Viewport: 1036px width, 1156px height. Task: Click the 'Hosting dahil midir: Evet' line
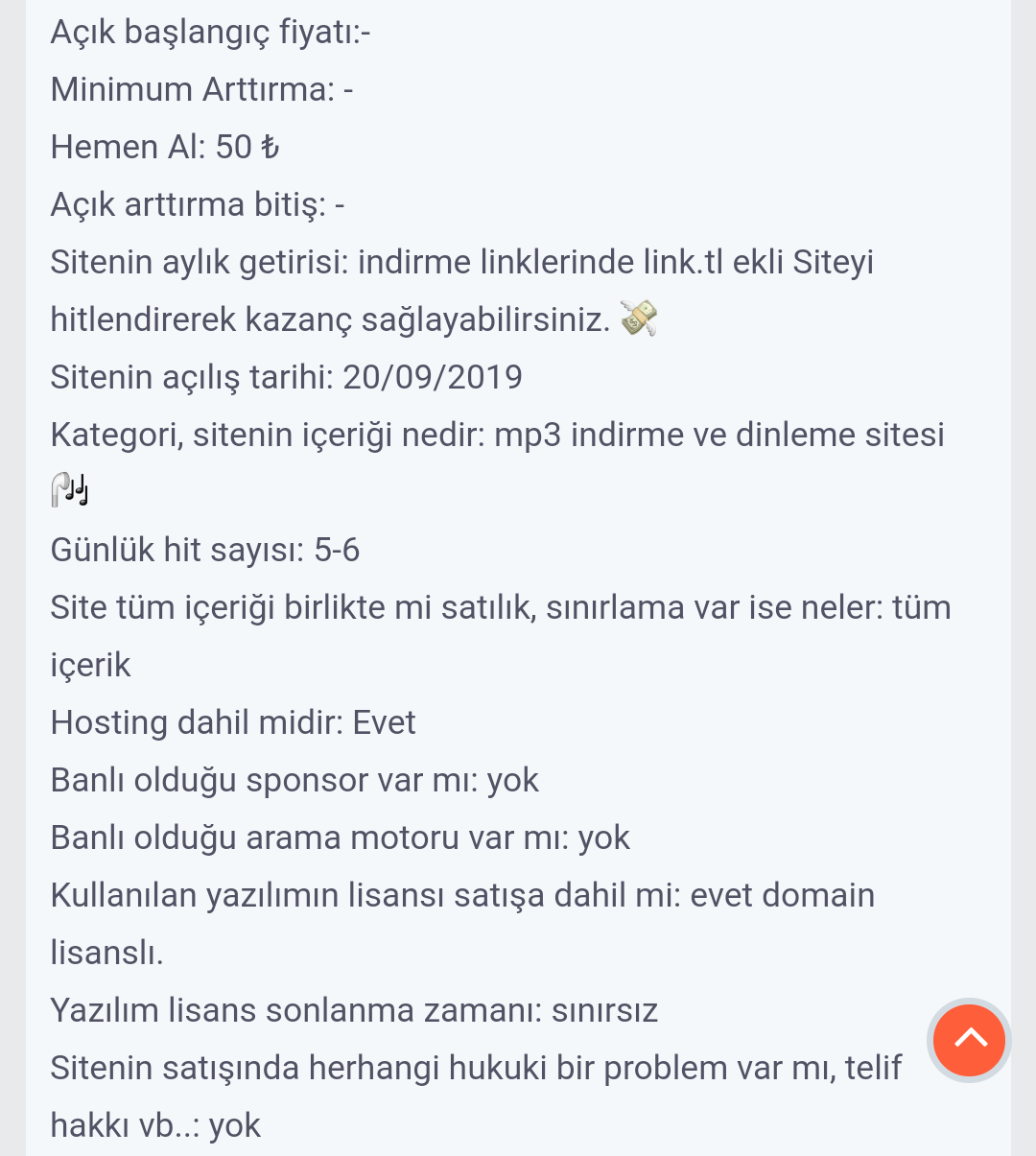pos(233,722)
